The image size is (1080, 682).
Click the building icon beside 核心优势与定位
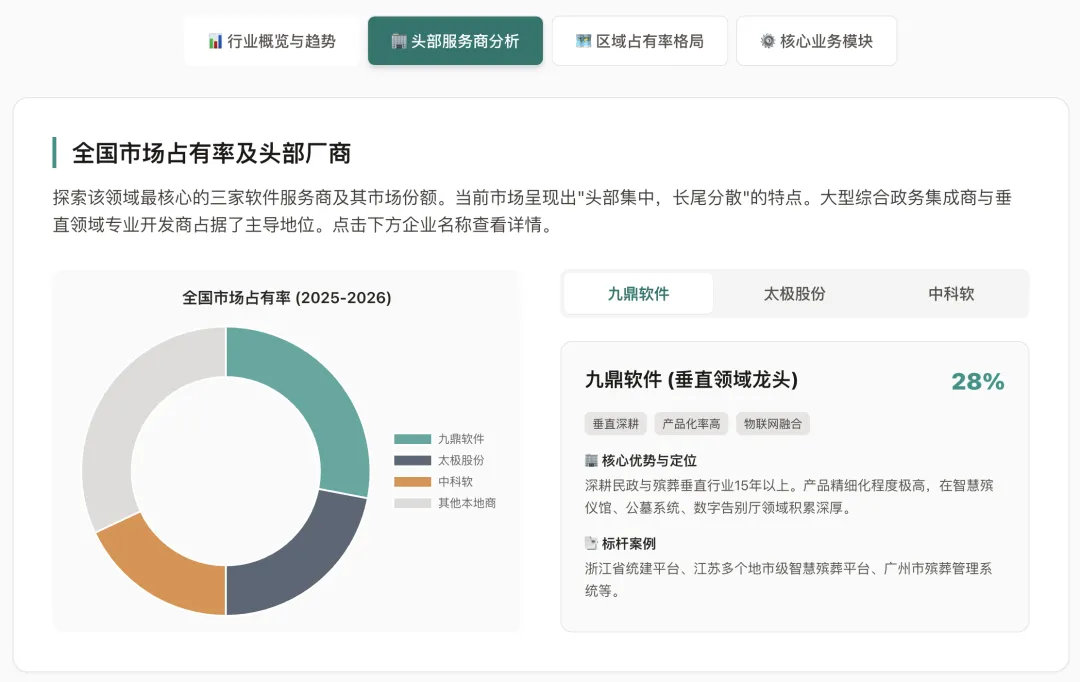pos(591,460)
